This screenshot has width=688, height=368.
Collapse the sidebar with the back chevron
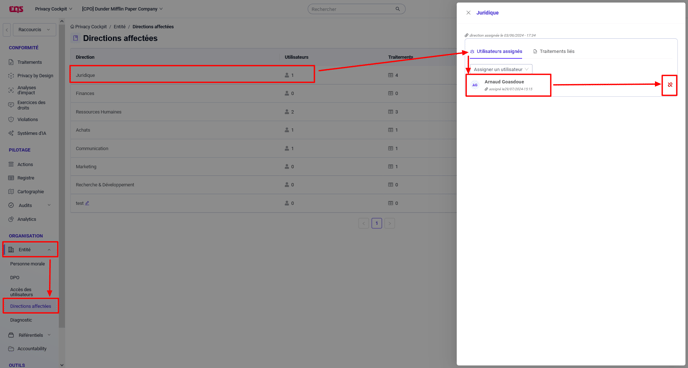click(x=7, y=30)
